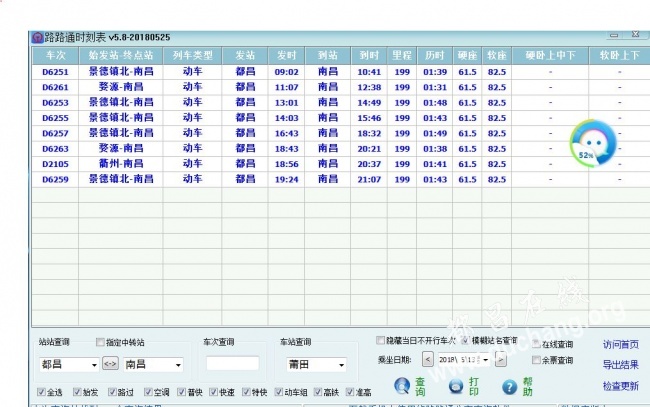This screenshot has width=650, height=407.
Task: Enable the 在线查询 checkbox
Action: pyautogui.click(x=536, y=344)
